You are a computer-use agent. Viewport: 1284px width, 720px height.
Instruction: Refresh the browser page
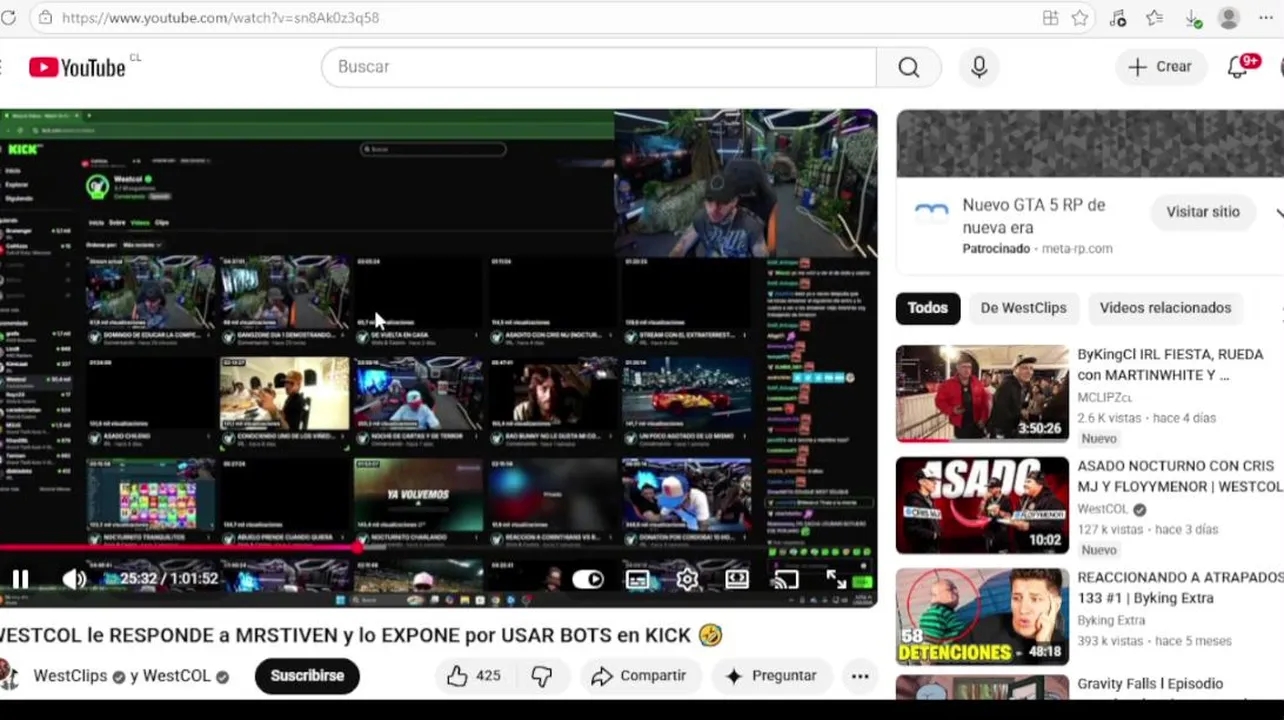point(9,18)
